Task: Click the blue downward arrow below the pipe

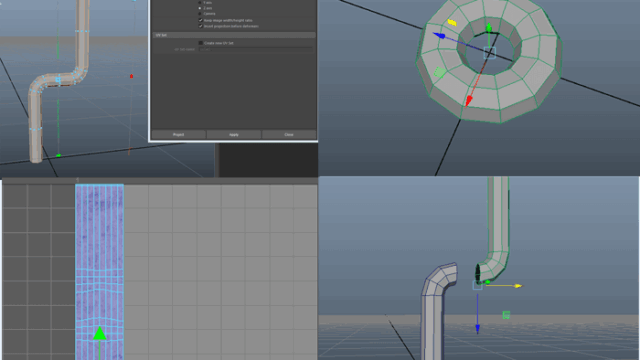Action: (477, 329)
